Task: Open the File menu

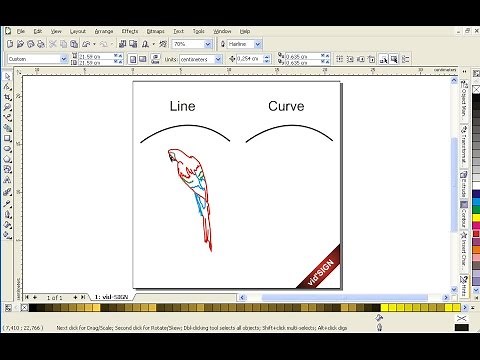Action: 21,31
